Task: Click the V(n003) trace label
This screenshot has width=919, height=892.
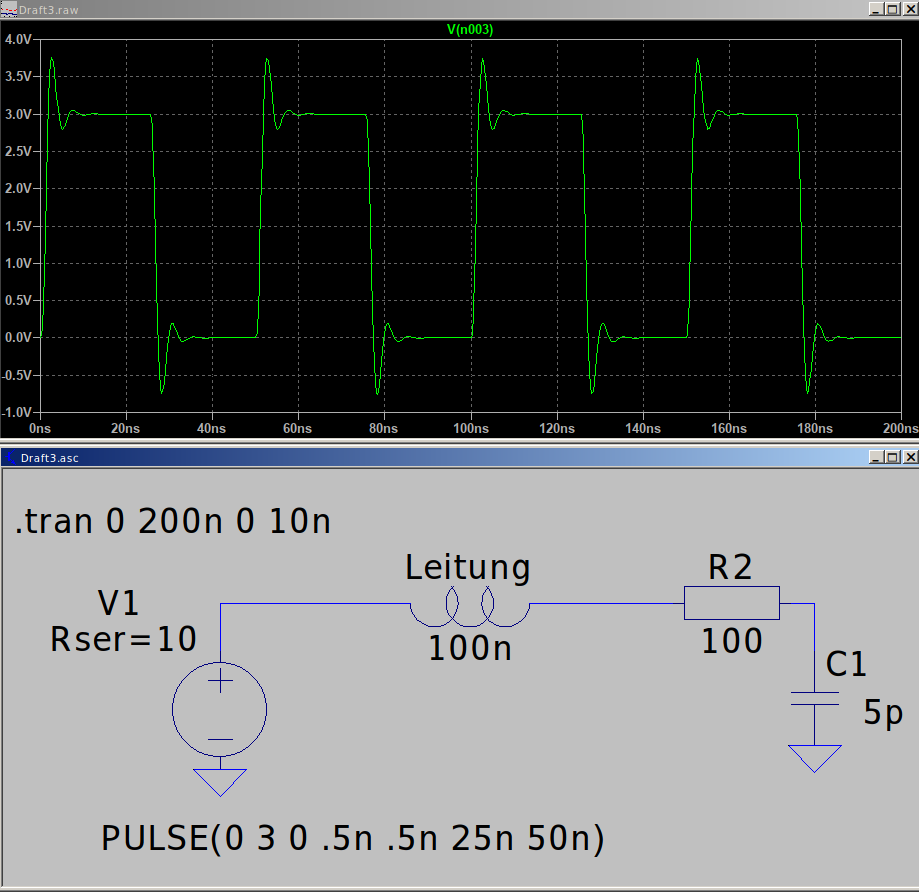Action: pos(469,30)
